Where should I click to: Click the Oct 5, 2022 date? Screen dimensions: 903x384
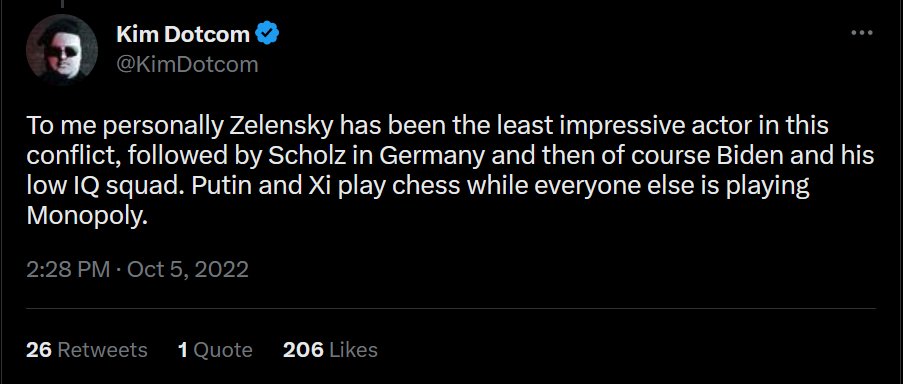tap(188, 269)
